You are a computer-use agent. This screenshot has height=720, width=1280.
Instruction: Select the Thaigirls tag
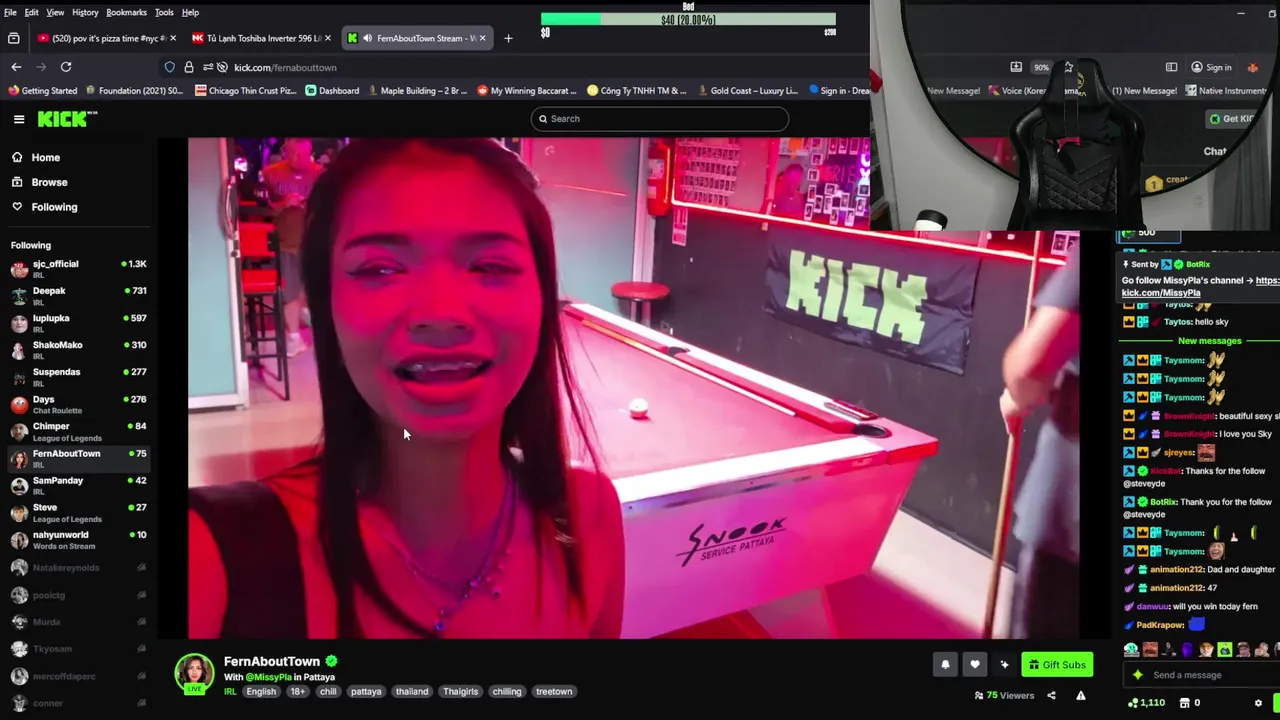[461, 692]
